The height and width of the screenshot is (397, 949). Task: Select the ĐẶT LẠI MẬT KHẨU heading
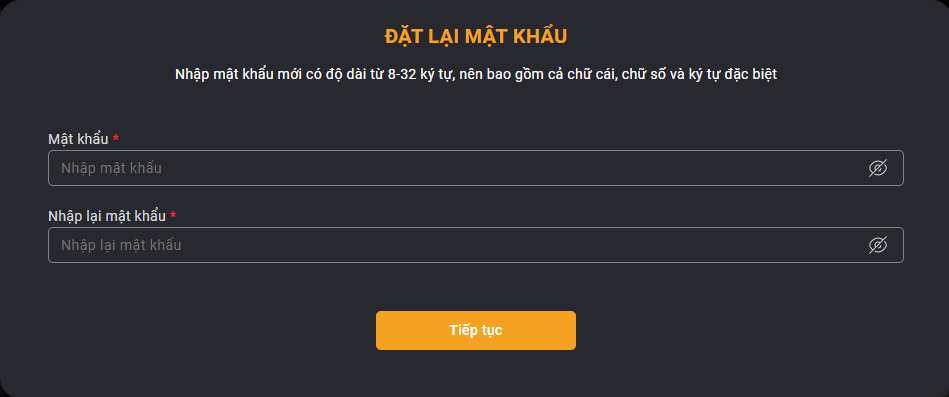click(x=476, y=36)
